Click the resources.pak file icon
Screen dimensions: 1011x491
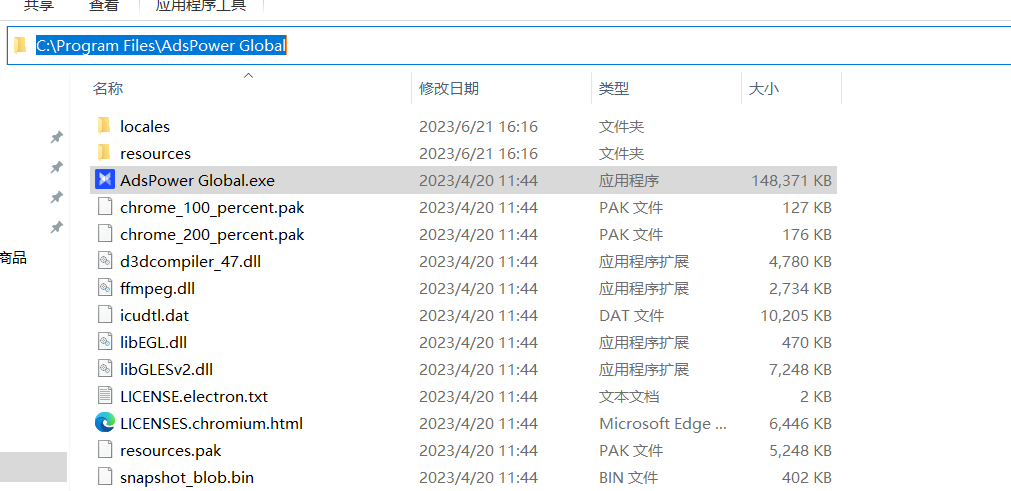click(x=104, y=450)
